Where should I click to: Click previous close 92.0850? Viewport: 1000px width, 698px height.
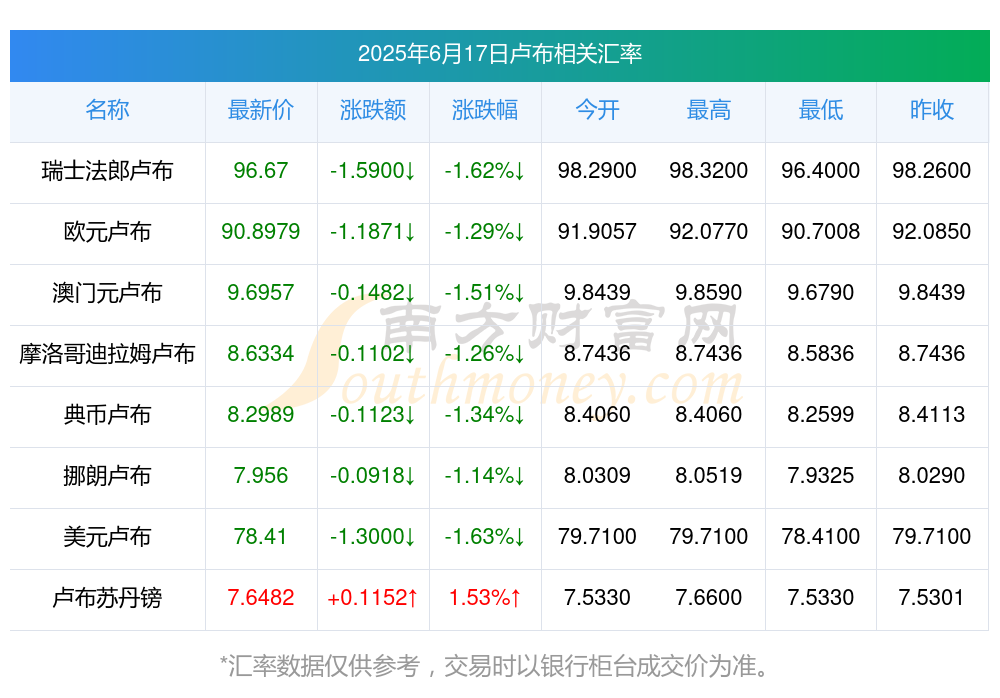click(x=932, y=231)
